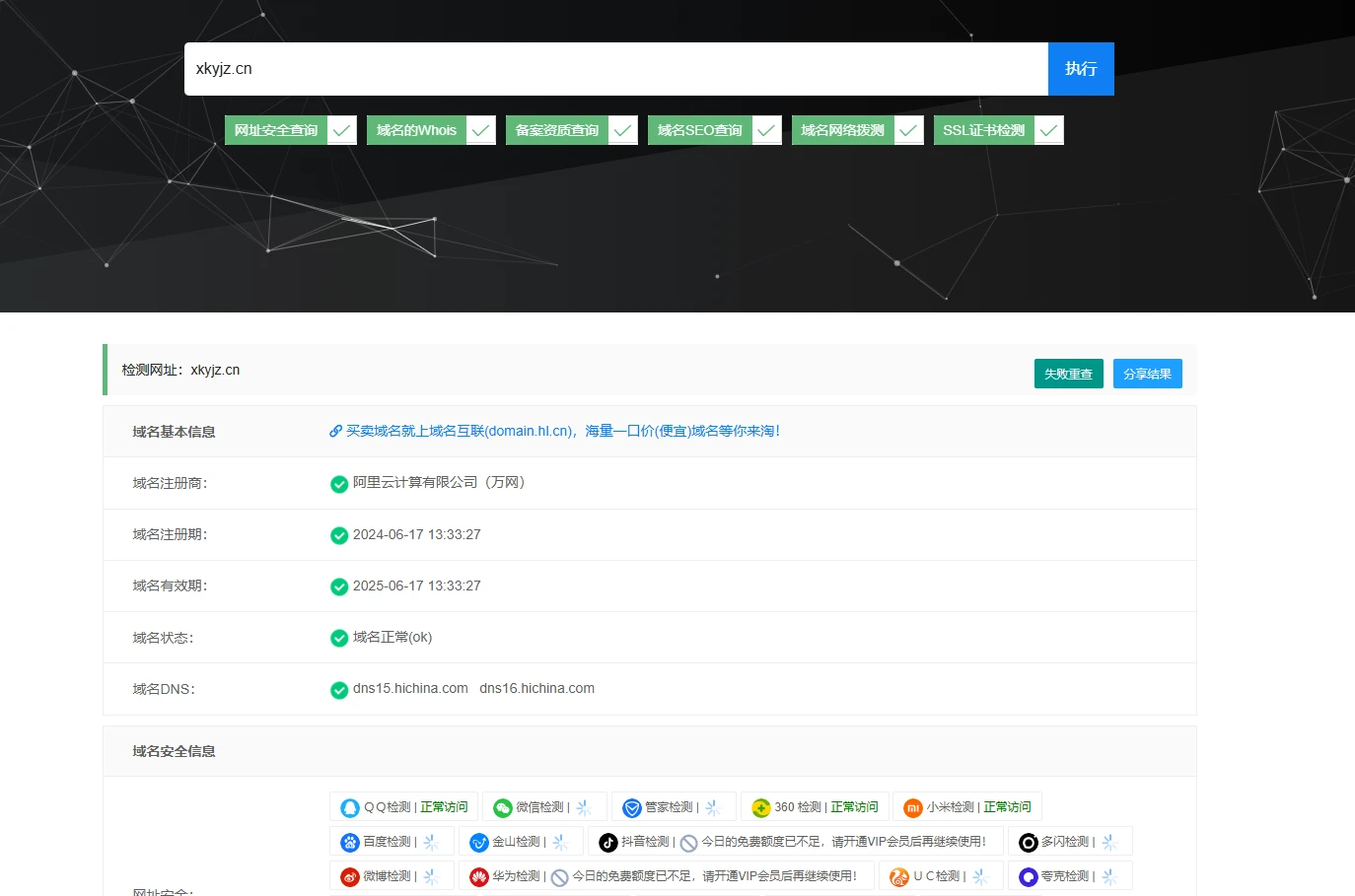Click the 分享结果 share button
Viewport: 1355px width, 896px height.
point(1147,374)
